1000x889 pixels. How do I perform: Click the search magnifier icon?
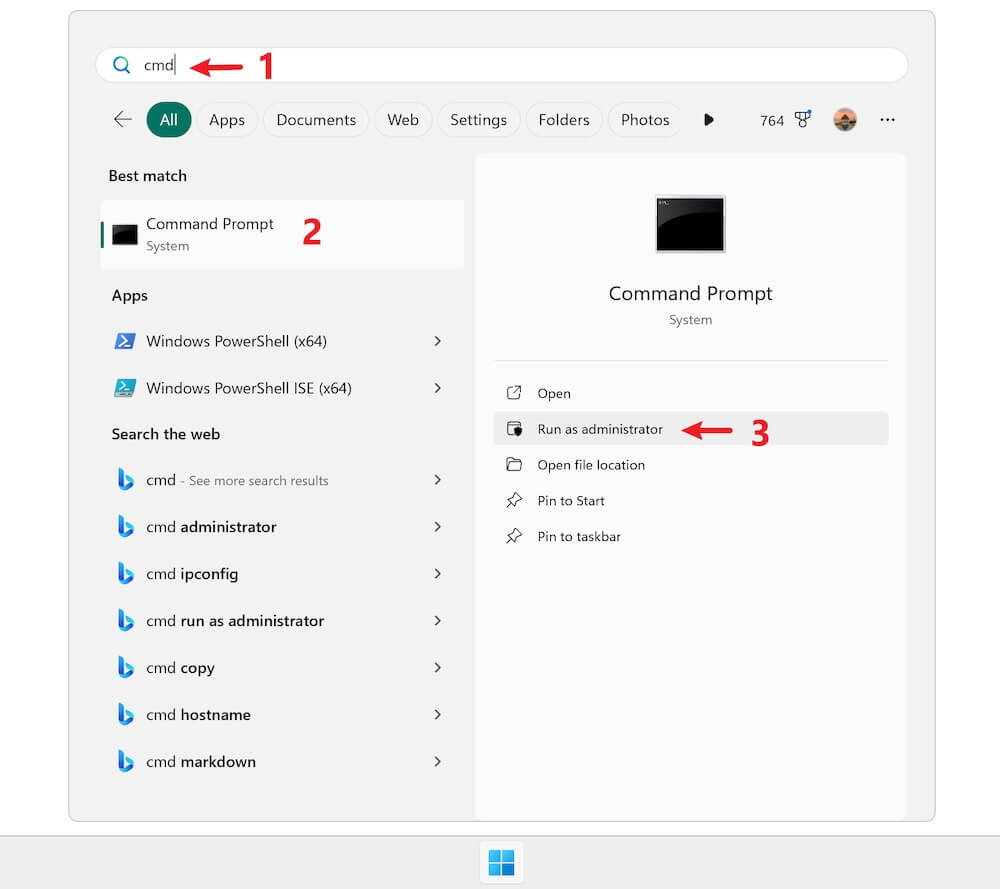[121, 65]
